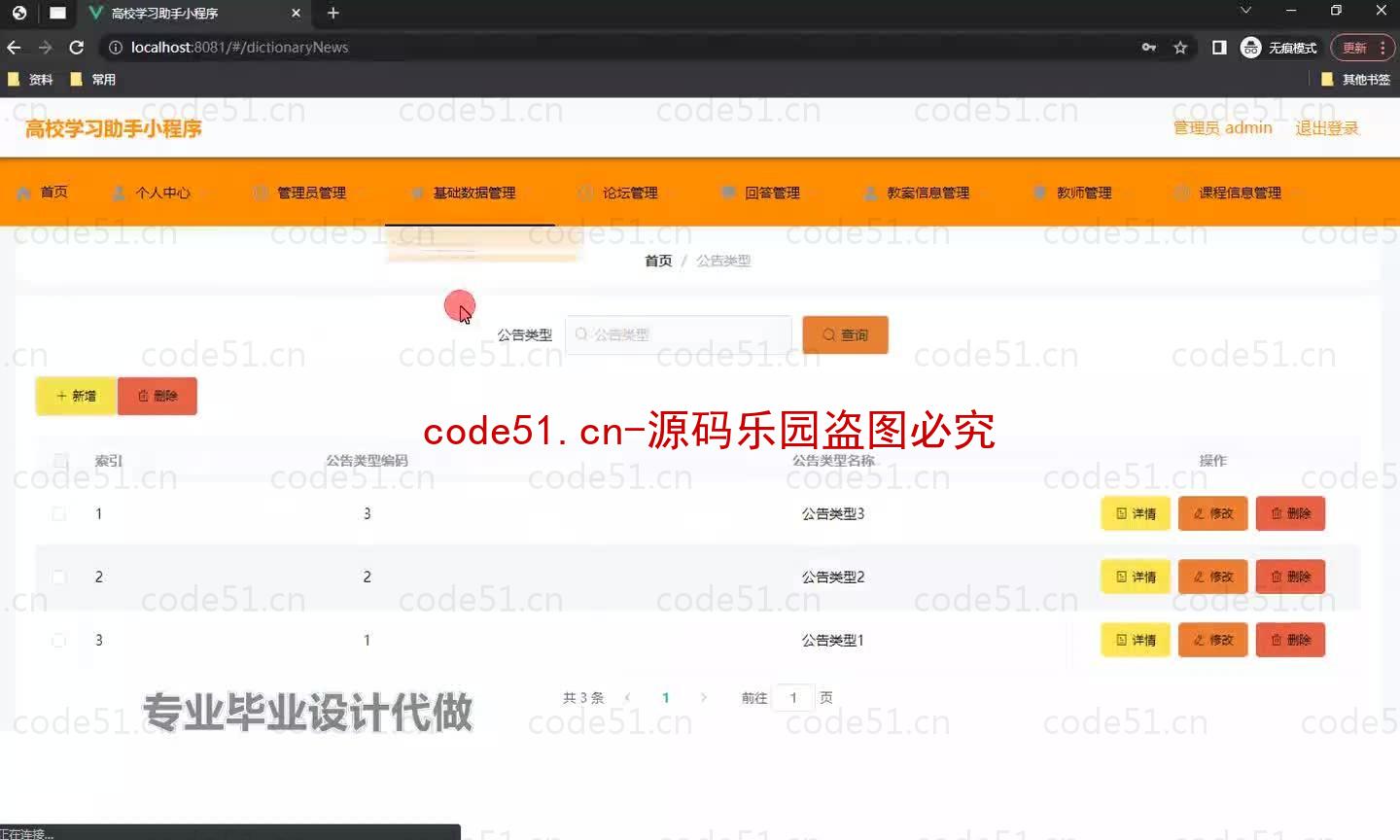Click the 新增 add button
Screen dimensions: 1400x840
click(76, 396)
